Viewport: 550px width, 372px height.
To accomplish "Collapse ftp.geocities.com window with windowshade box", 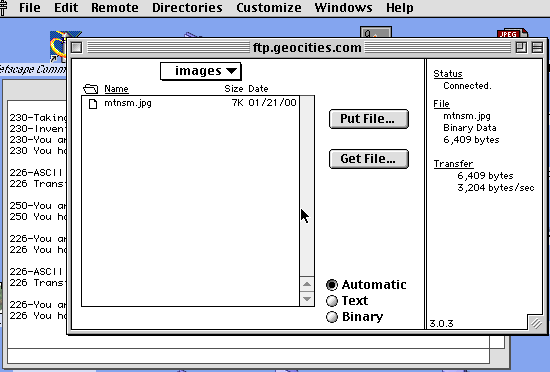I will pos(537,47).
